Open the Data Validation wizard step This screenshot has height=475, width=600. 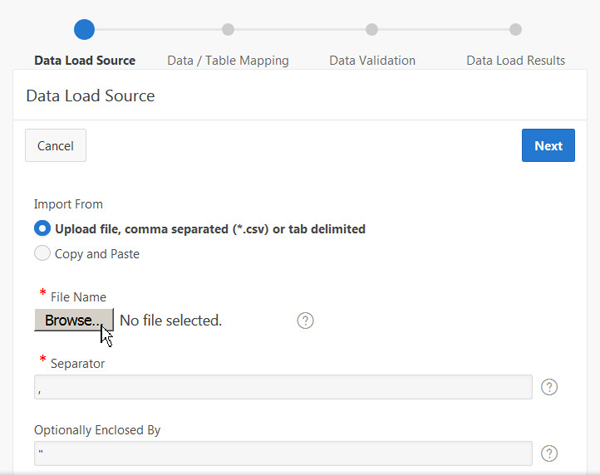click(372, 60)
